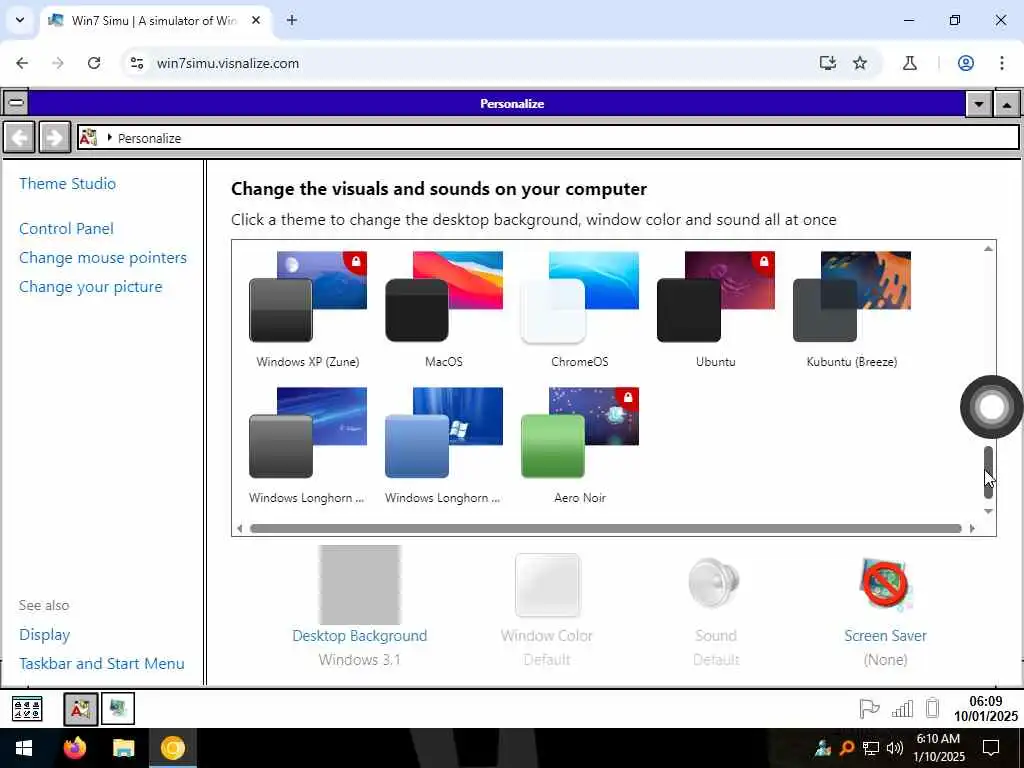The height and width of the screenshot is (768, 1024).
Task: Reload the Chrome page
Action: pyautogui.click(x=94, y=63)
